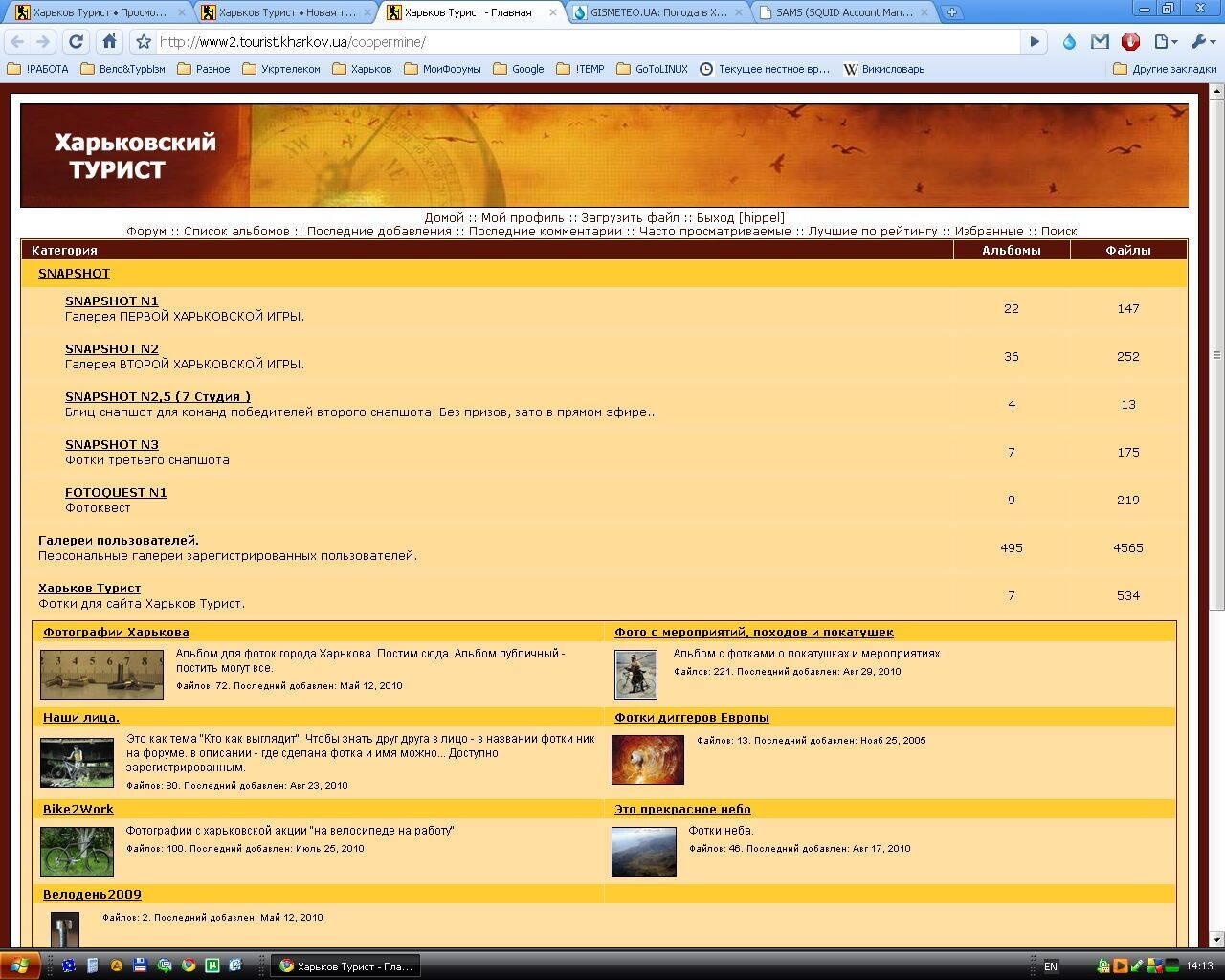Open the new tab plus button
The image size is (1225, 980).
951,12
